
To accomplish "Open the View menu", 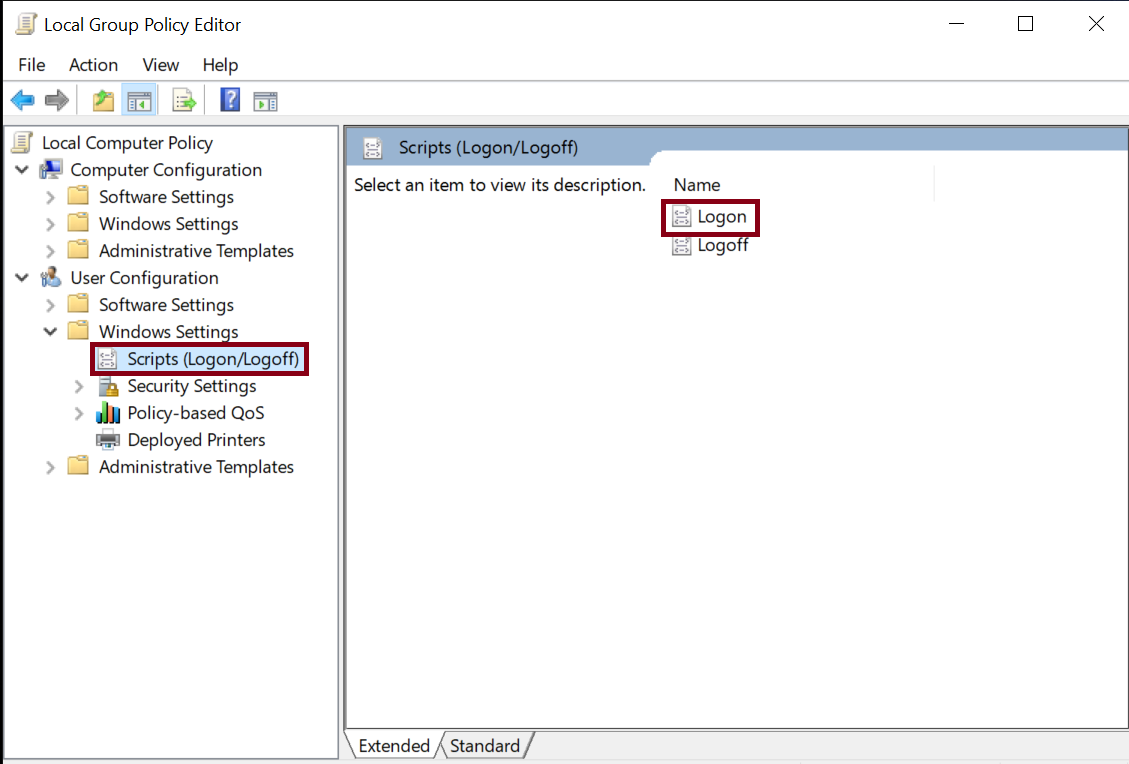I will click(x=160, y=65).
